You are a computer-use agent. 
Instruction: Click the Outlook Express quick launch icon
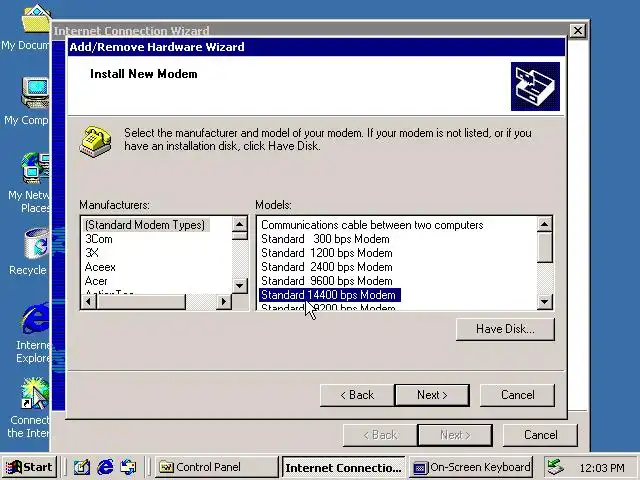128,467
